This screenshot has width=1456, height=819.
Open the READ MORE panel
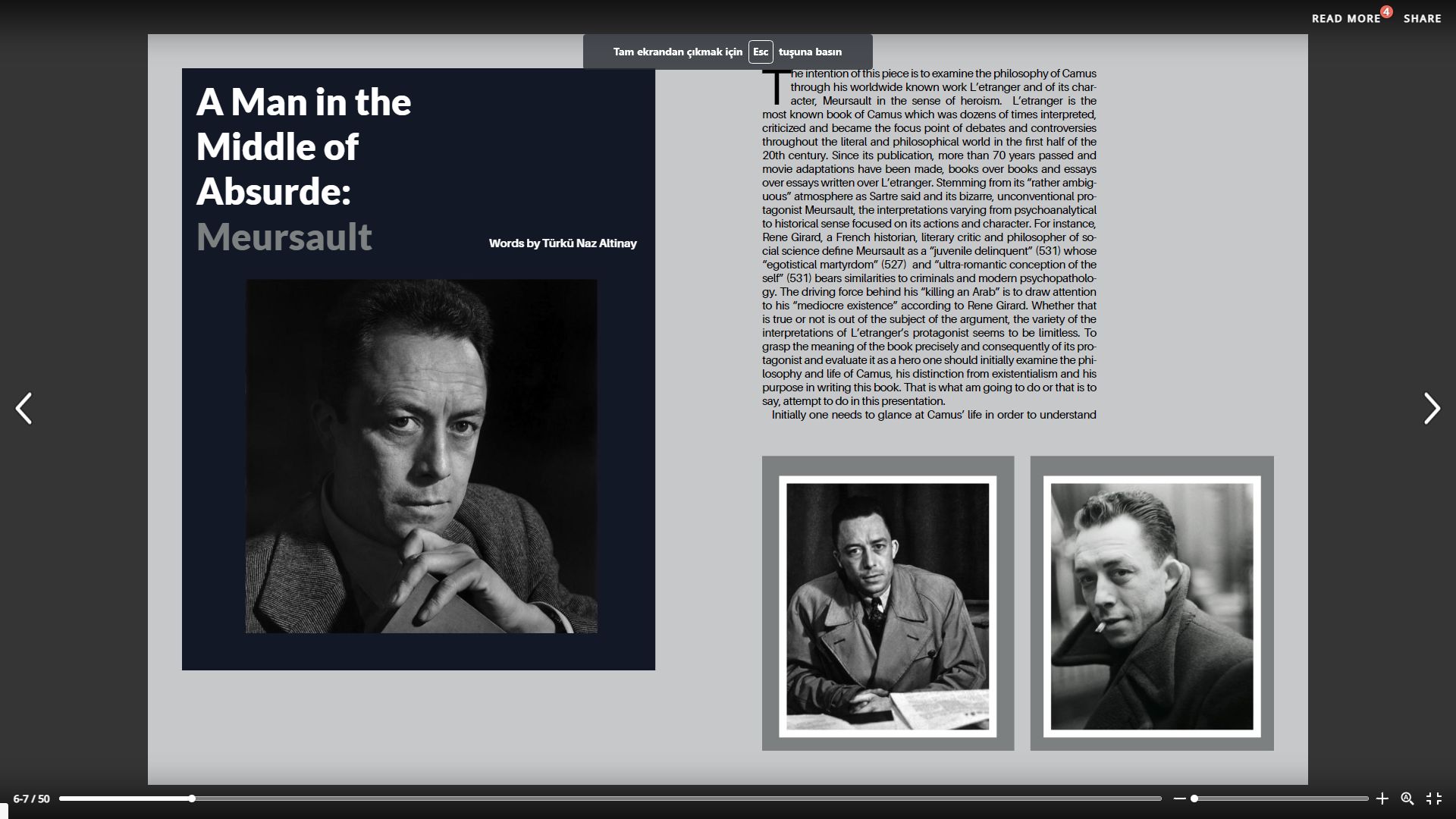(x=1346, y=18)
